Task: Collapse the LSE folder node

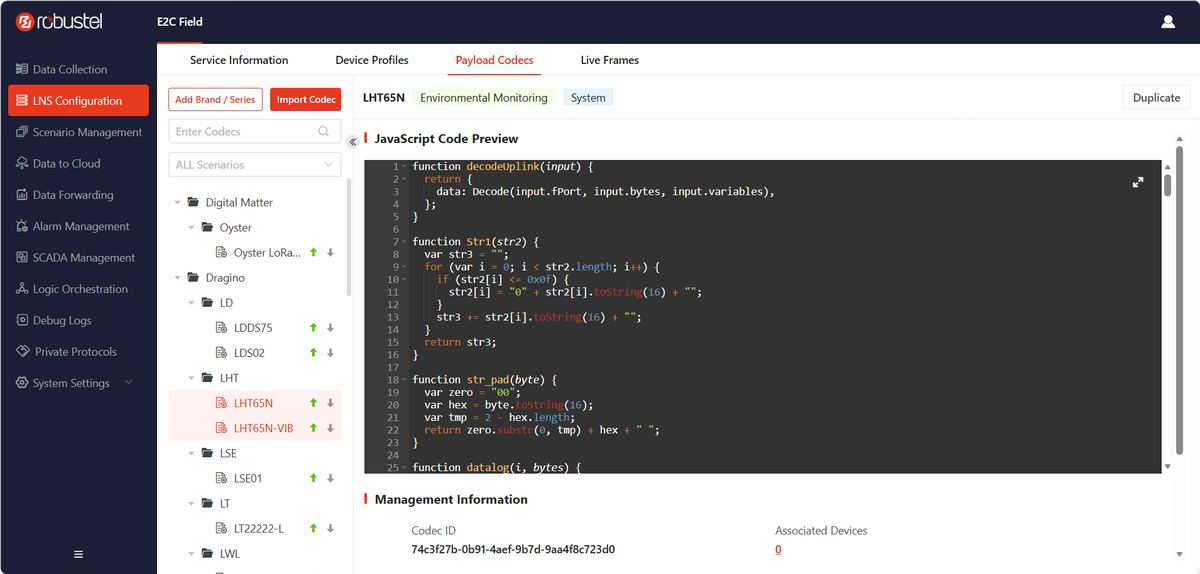Action: coord(193,453)
